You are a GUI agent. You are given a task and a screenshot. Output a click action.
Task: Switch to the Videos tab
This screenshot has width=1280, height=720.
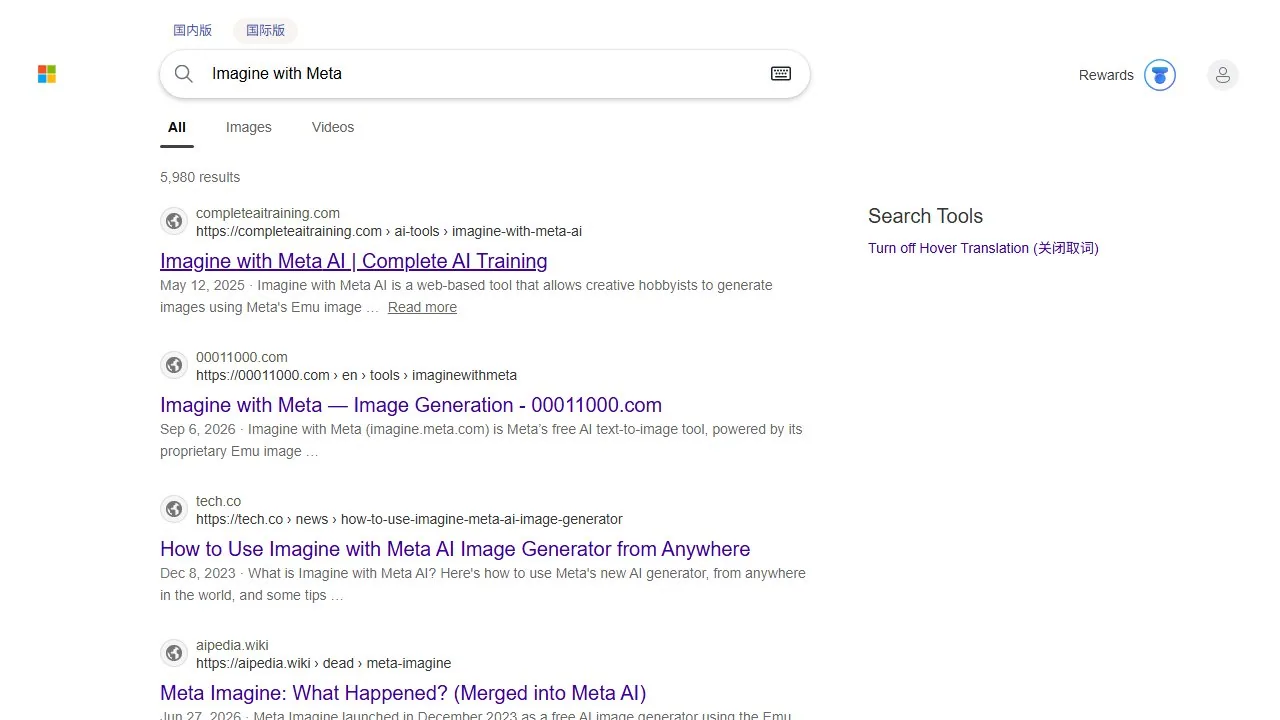click(x=333, y=127)
